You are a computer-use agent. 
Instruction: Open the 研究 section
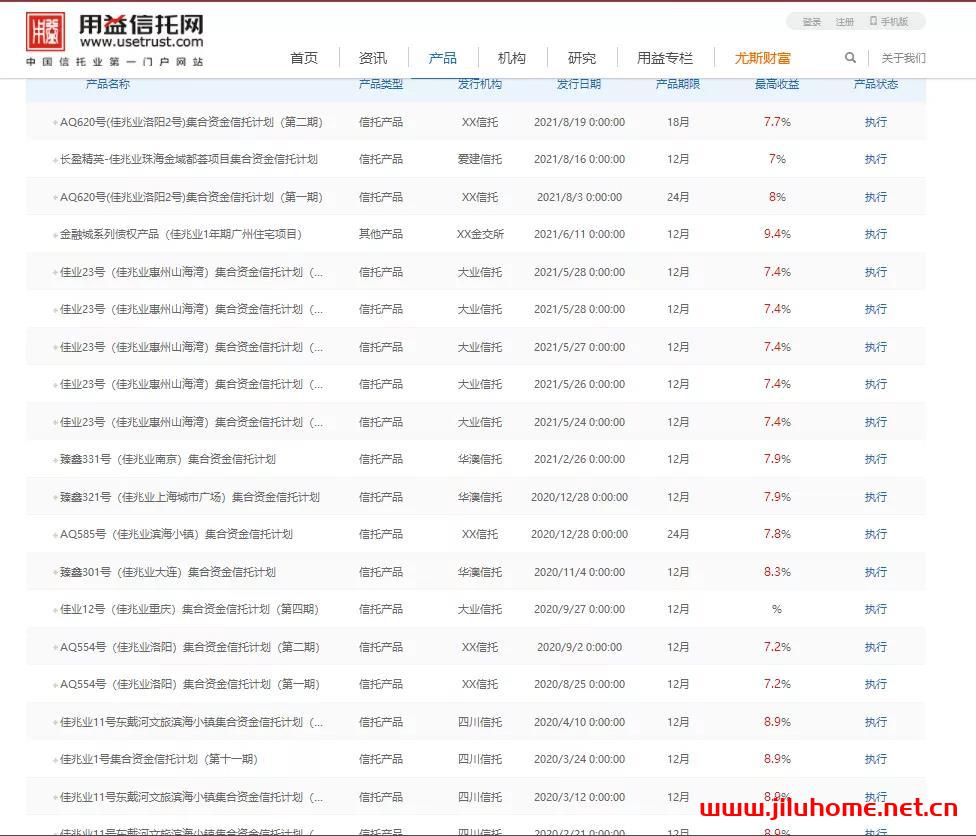click(581, 58)
